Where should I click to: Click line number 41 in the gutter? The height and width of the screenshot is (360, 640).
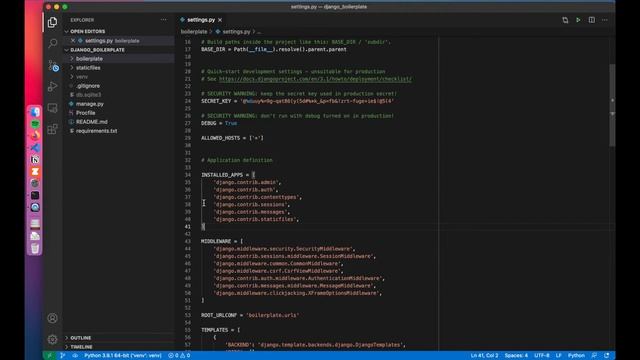tap(187, 227)
